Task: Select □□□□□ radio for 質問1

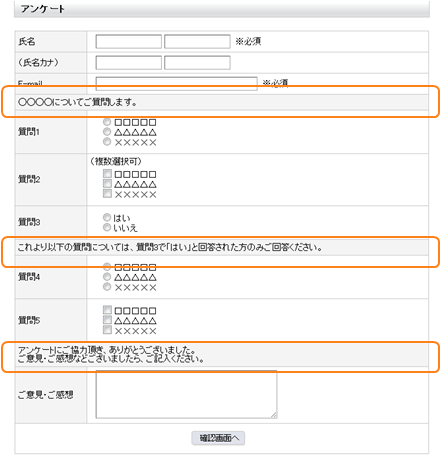Action: point(107,122)
